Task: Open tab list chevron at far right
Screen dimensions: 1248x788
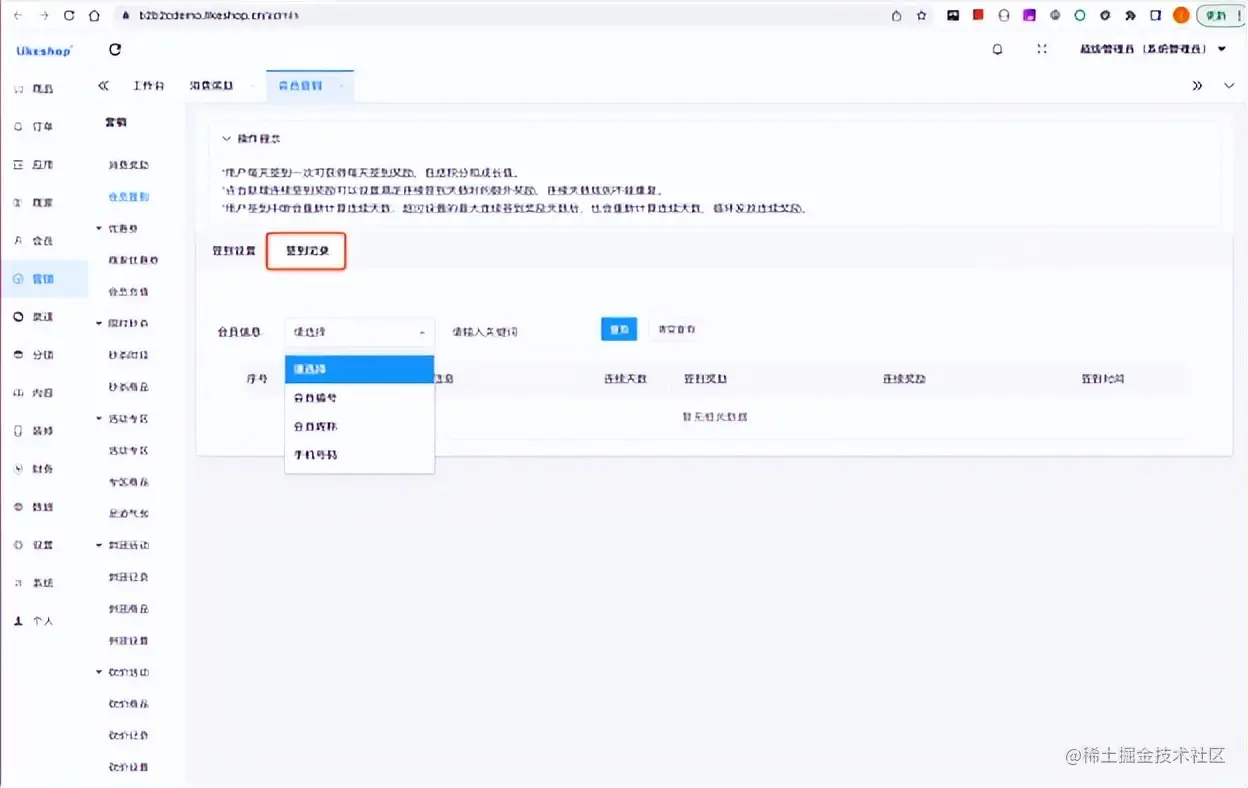Action: click(1229, 86)
